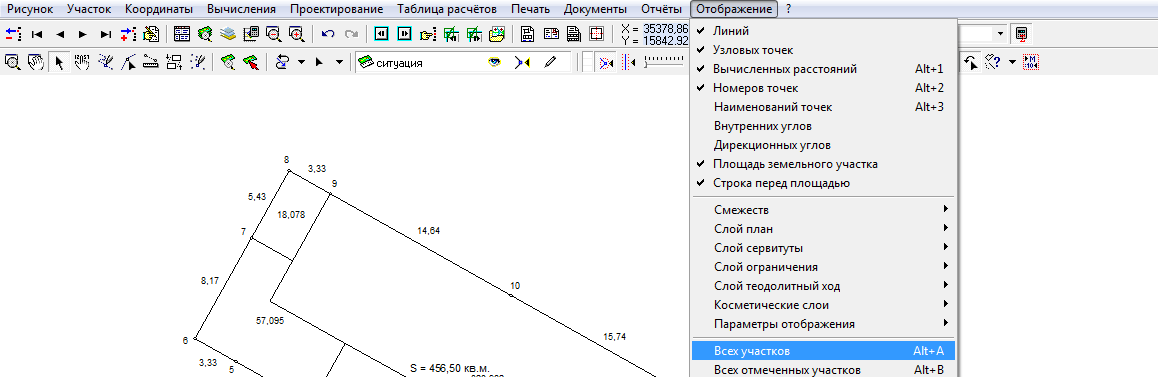Click the cyan framed right arrow button
This screenshot has height=377, width=1158.
pyautogui.click(x=405, y=34)
